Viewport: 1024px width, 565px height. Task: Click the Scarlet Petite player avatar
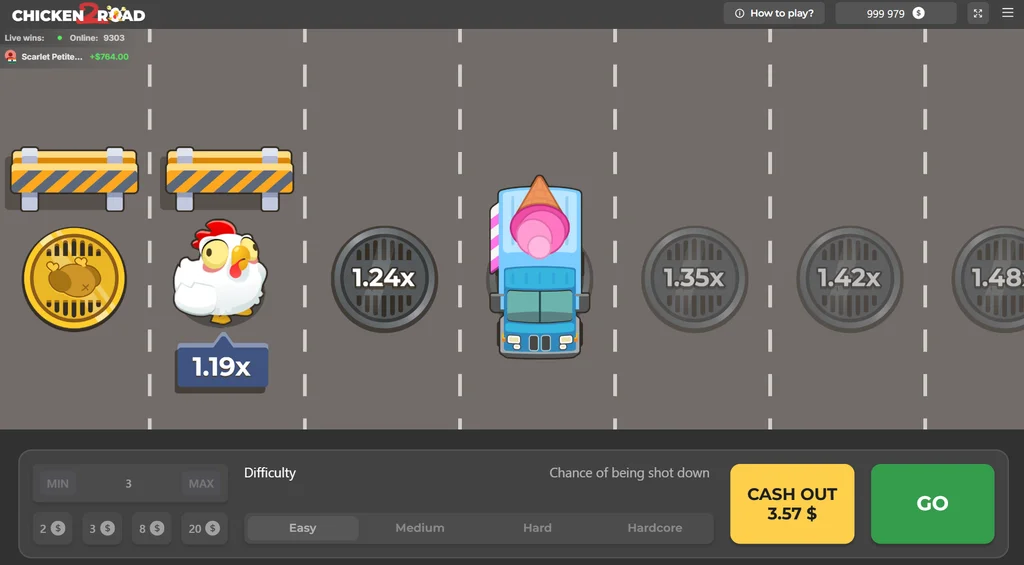tap(10, 57)
